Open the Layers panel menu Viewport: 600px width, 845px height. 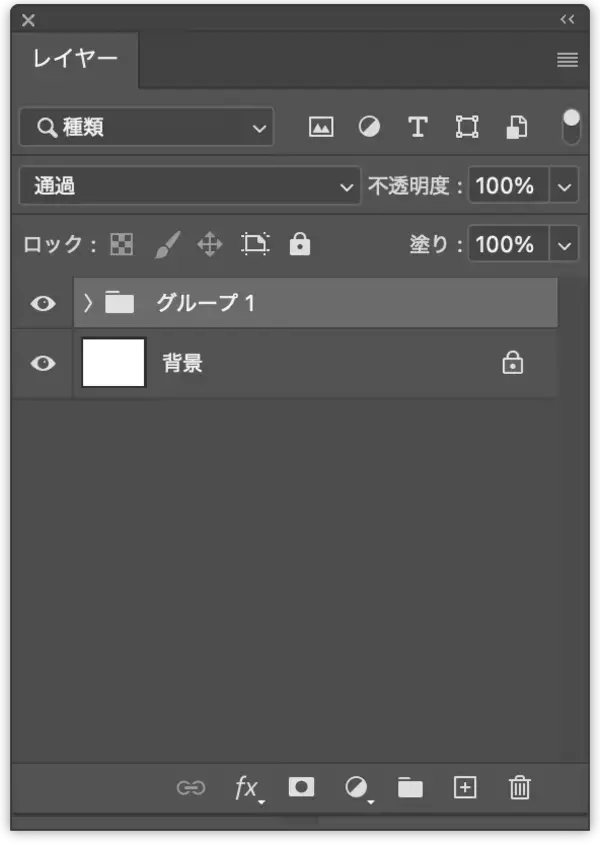[566, 60]
